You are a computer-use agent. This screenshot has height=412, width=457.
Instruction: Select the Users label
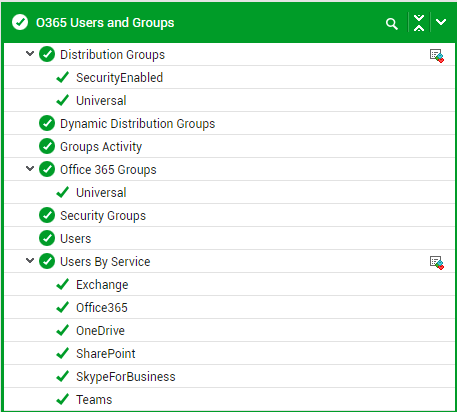coord(75,239)
